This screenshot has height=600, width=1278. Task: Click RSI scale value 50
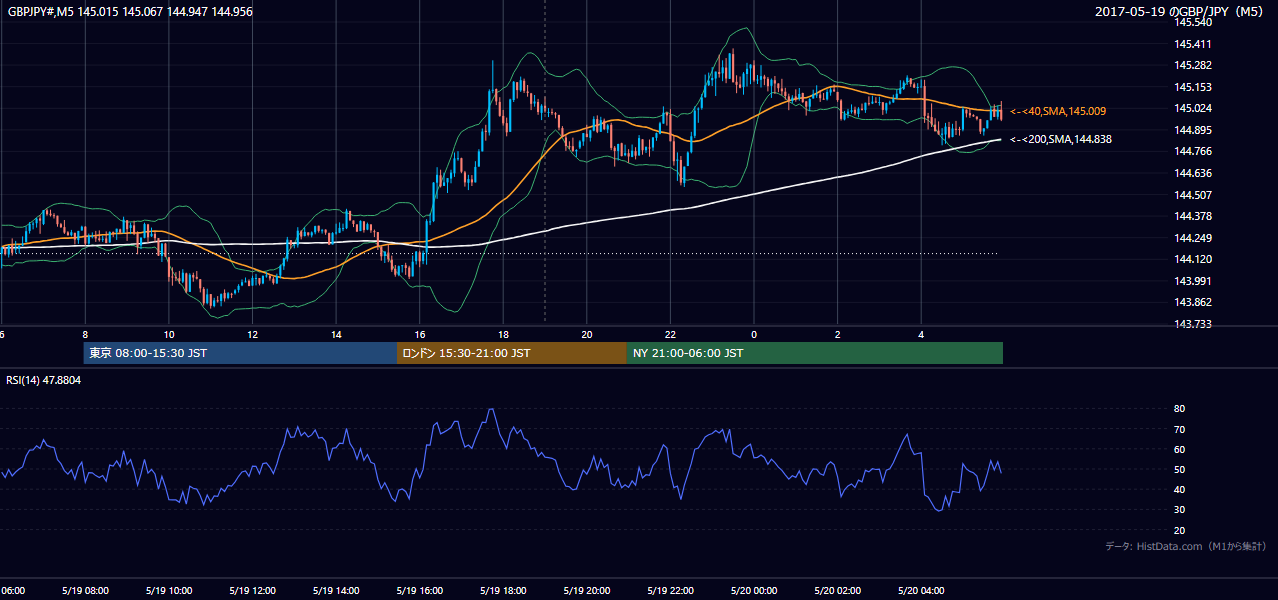tap(1180, 470)
